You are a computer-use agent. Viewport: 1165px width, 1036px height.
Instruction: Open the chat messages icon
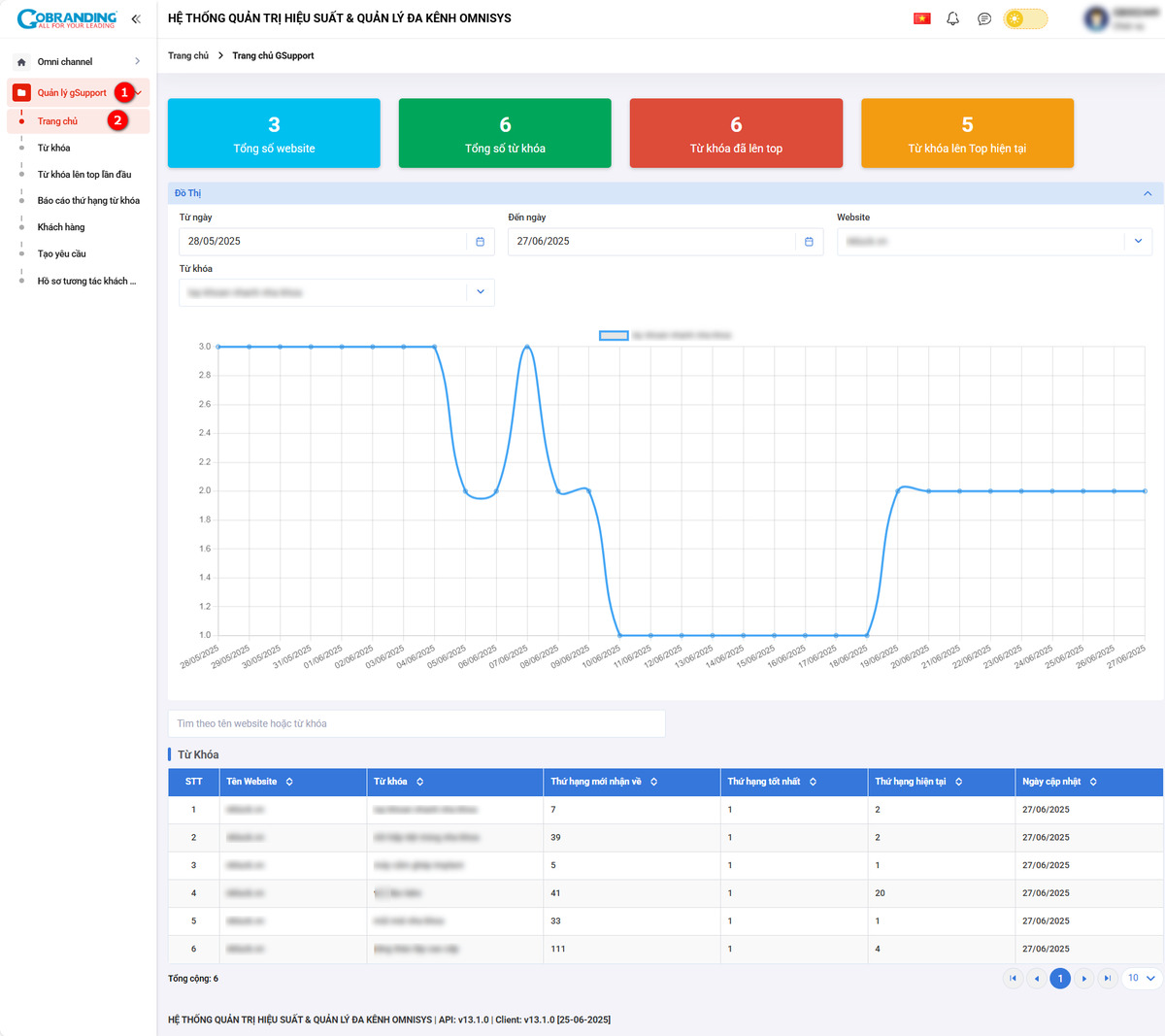click(x=984, y=18)
